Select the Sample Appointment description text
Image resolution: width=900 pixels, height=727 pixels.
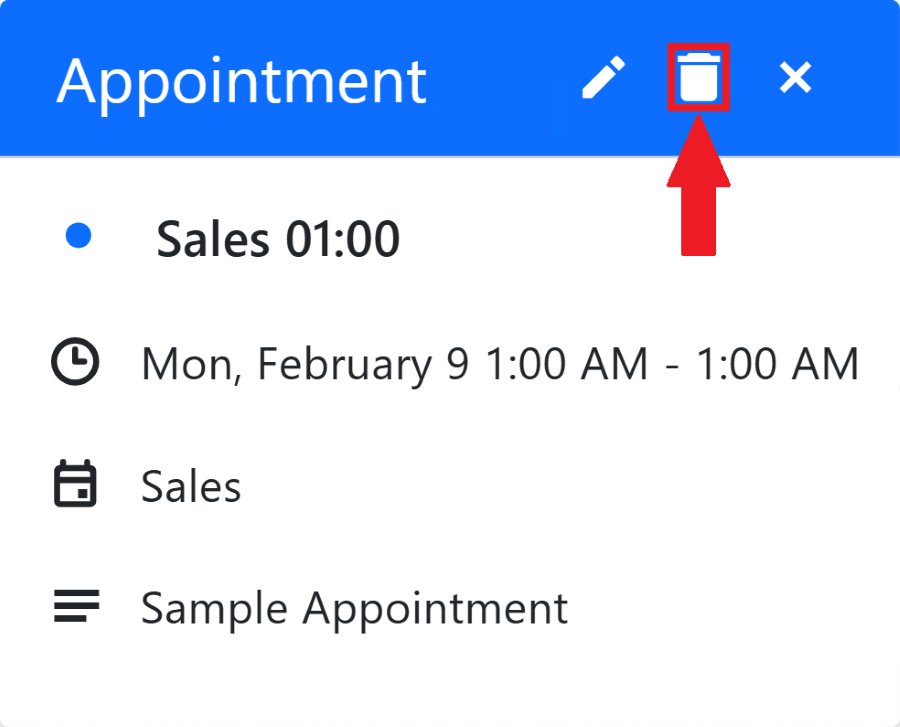coord(354,608)
